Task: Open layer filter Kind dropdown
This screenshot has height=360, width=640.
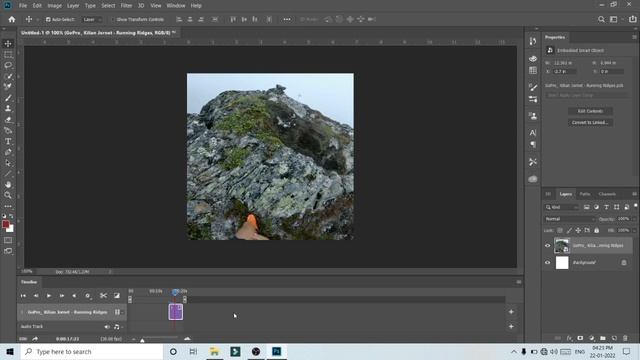Action: [562, 207]
